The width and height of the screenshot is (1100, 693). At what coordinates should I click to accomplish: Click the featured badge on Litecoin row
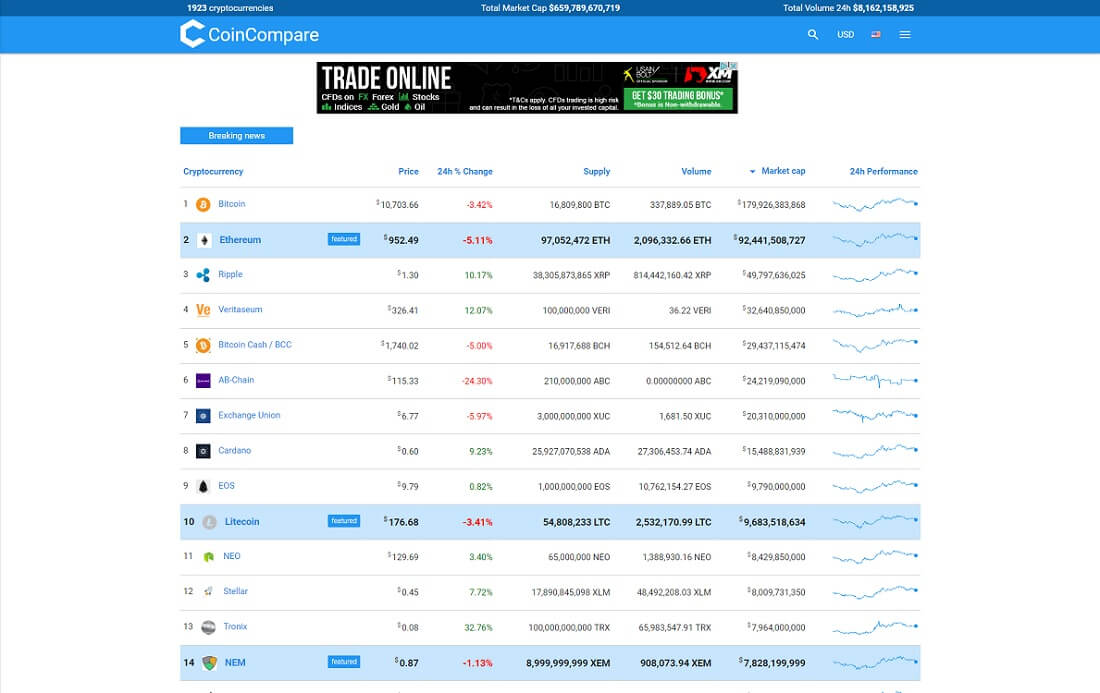pos(344,521)
